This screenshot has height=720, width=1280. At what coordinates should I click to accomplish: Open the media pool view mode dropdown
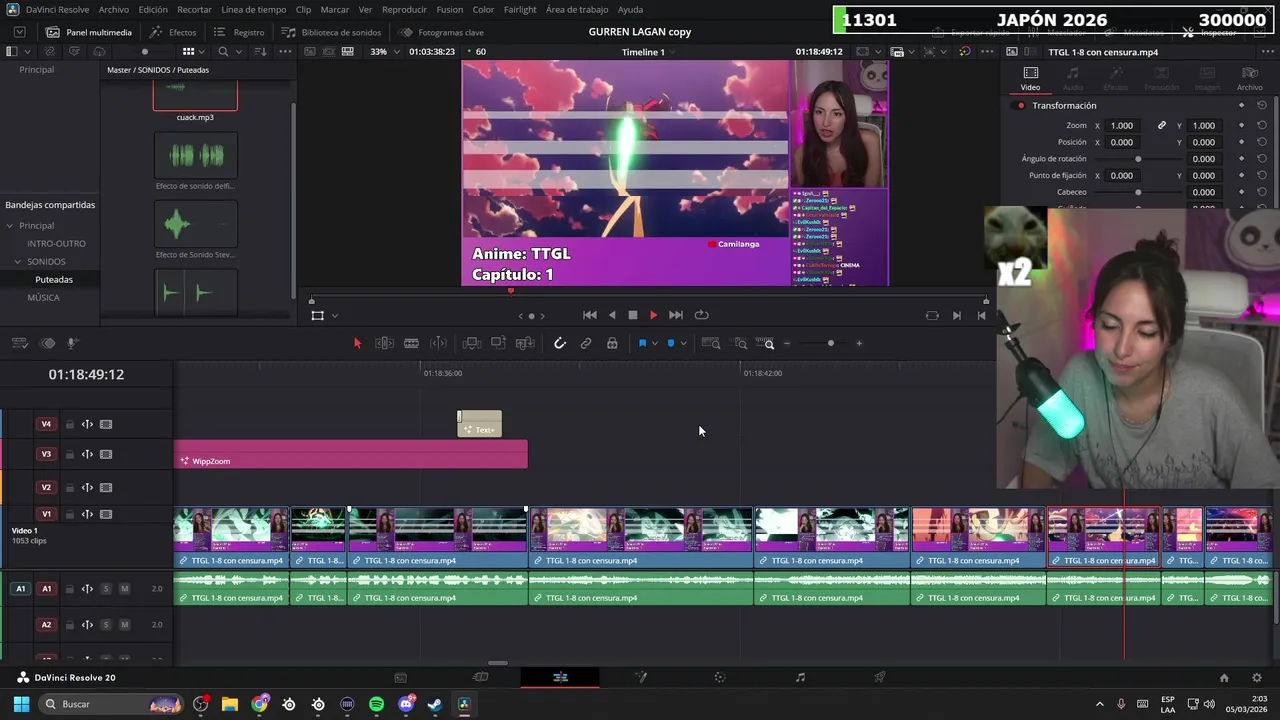point(202,52)
